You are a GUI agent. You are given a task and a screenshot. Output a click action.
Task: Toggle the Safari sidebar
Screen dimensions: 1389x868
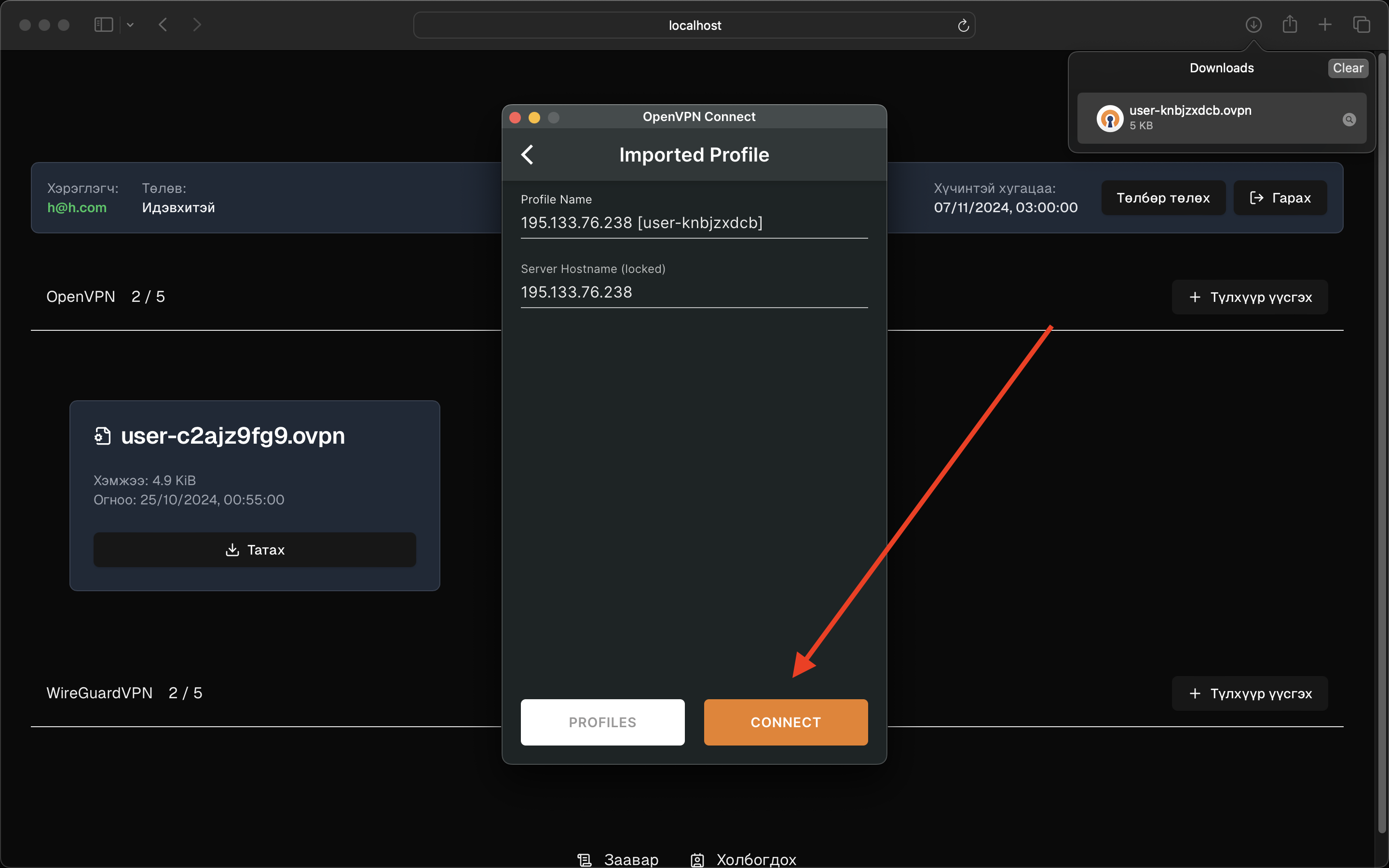pos(103,25)
